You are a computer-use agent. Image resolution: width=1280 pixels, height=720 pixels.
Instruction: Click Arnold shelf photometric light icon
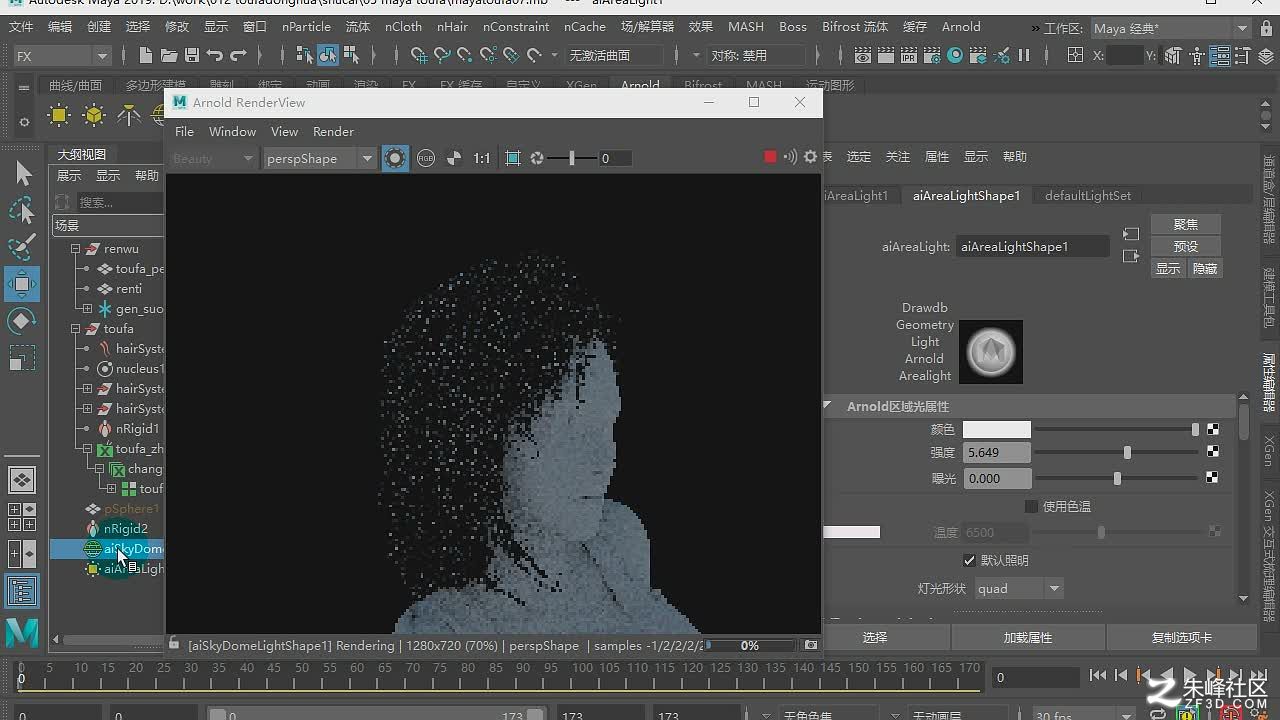click(x=129, y=116)
